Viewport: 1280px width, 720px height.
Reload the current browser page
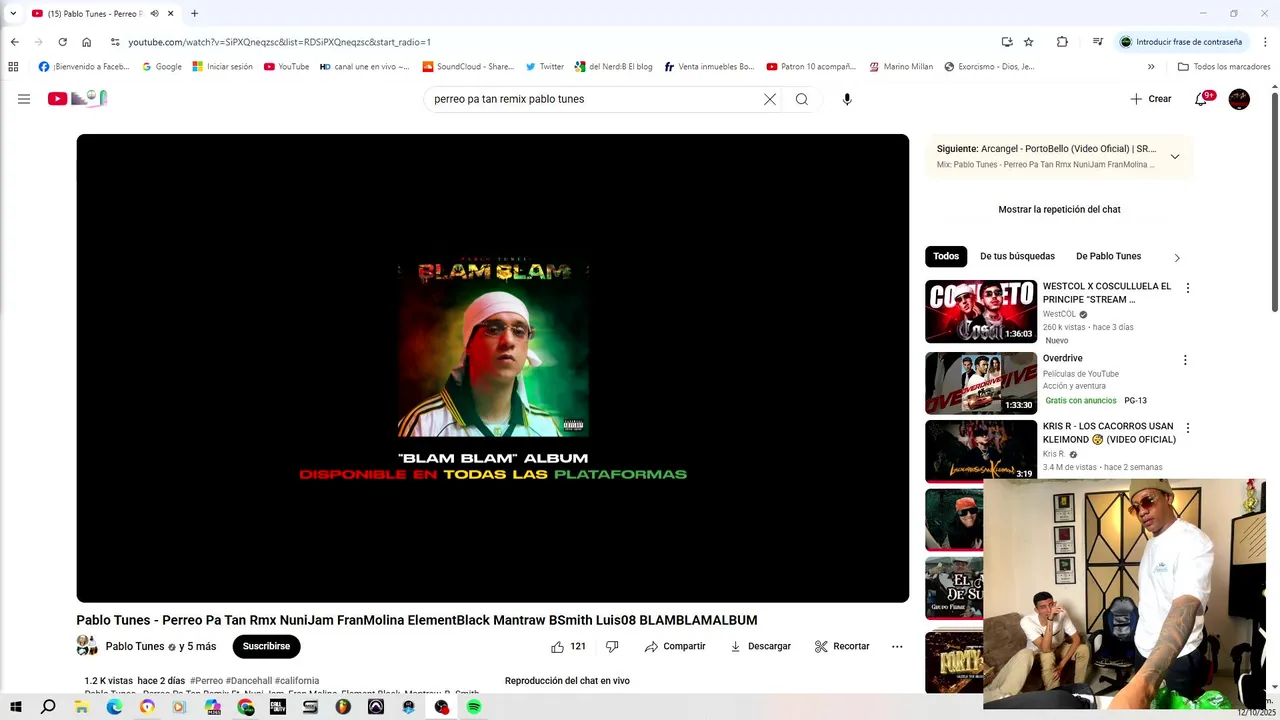[62, 42]
